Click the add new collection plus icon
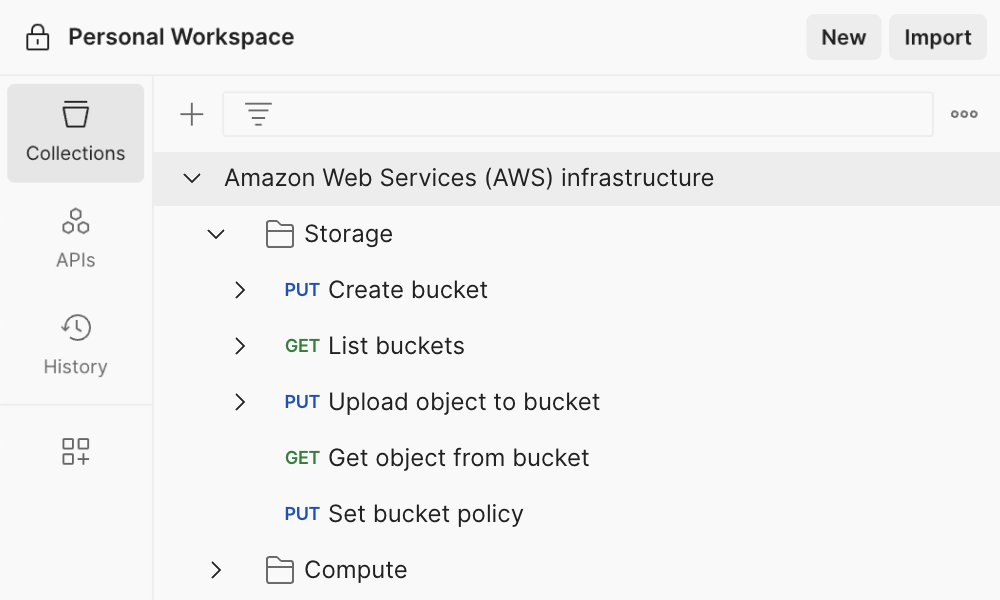Screen dimensions: 1000x600 point(191,113)
